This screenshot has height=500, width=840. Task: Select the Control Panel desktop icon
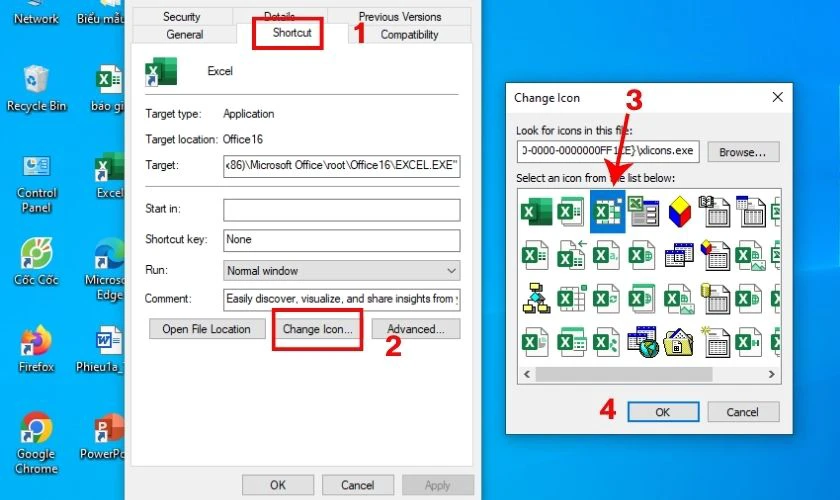coord(36,184)
